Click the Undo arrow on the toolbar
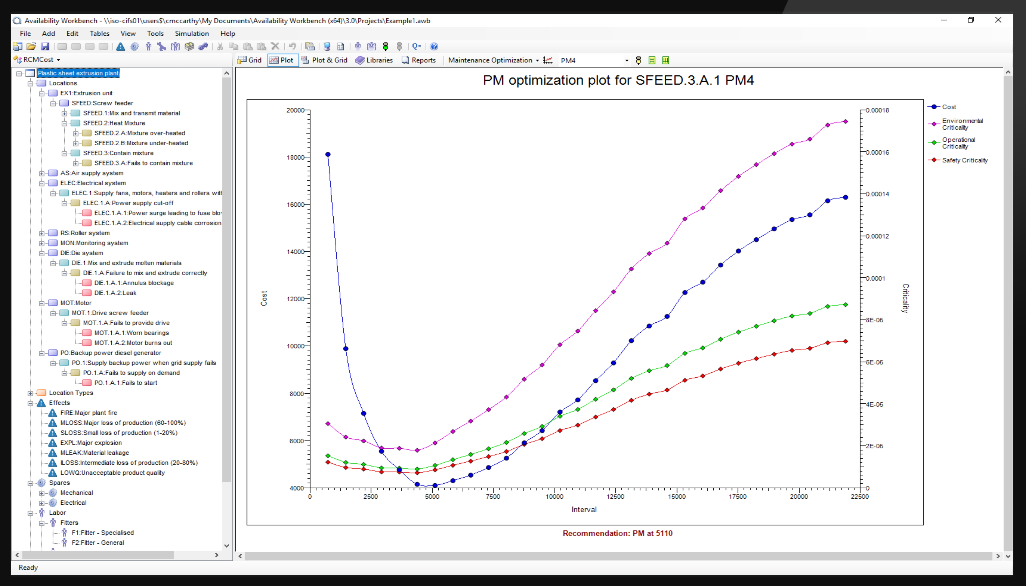The image size is (1026, 586). point(293,46)
